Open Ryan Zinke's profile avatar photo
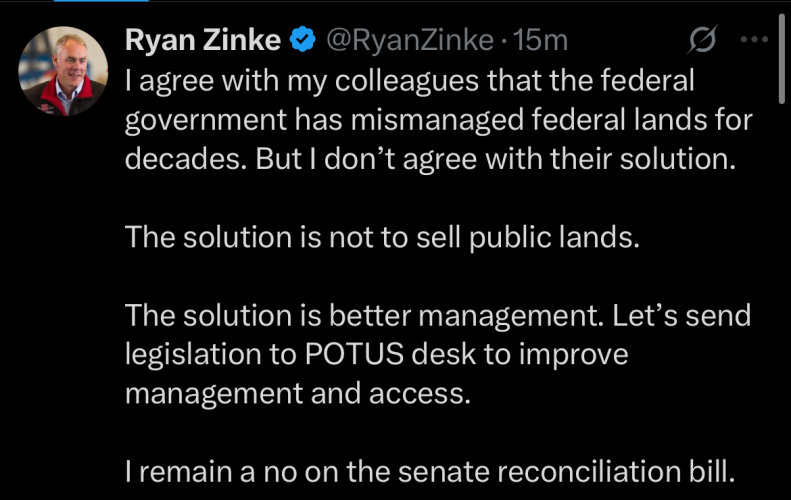 tap(64, 71)
